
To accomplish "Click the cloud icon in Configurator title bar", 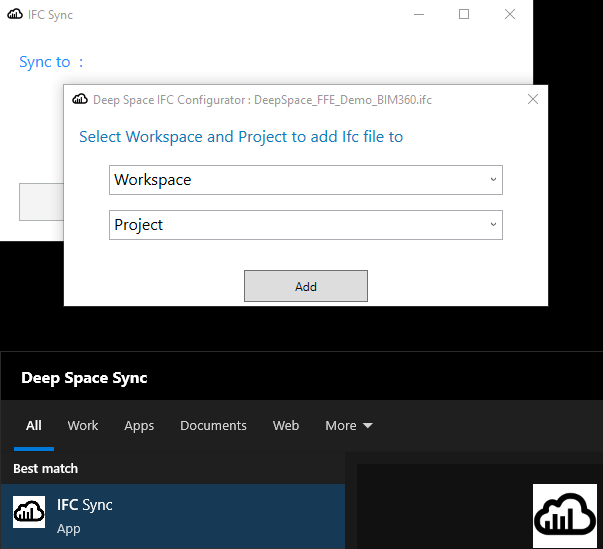I will click(80, 99).
